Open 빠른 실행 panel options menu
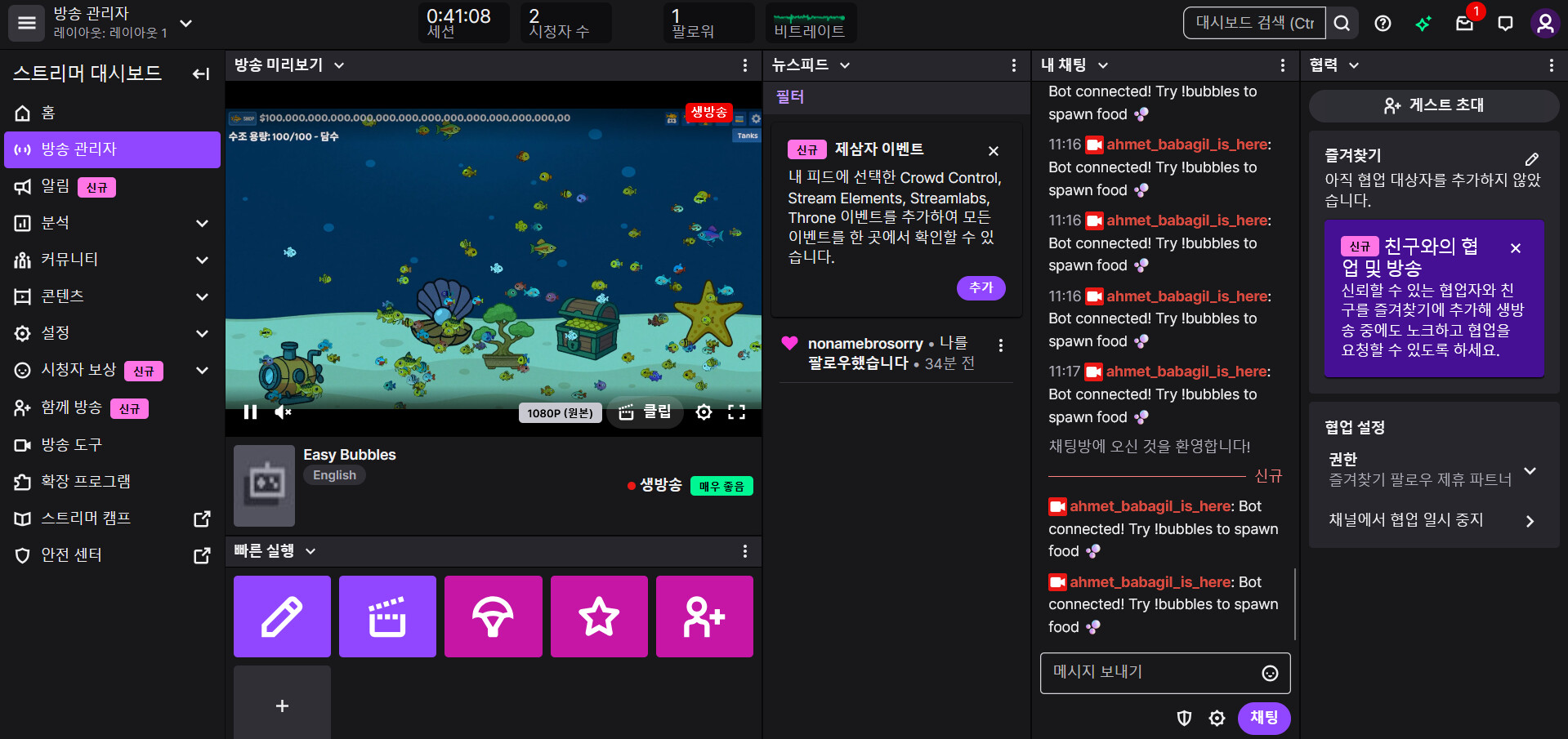The width and height of the screenshot is (1568, 739). tap(744, 551)
